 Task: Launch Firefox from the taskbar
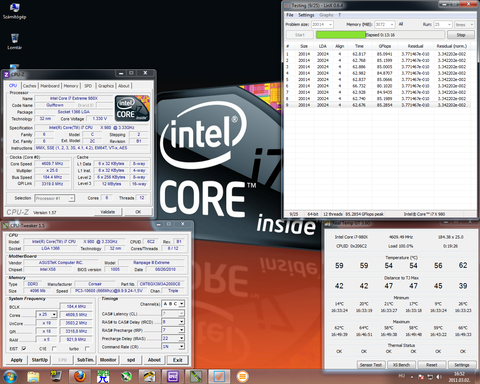click(x=79, y=377)
